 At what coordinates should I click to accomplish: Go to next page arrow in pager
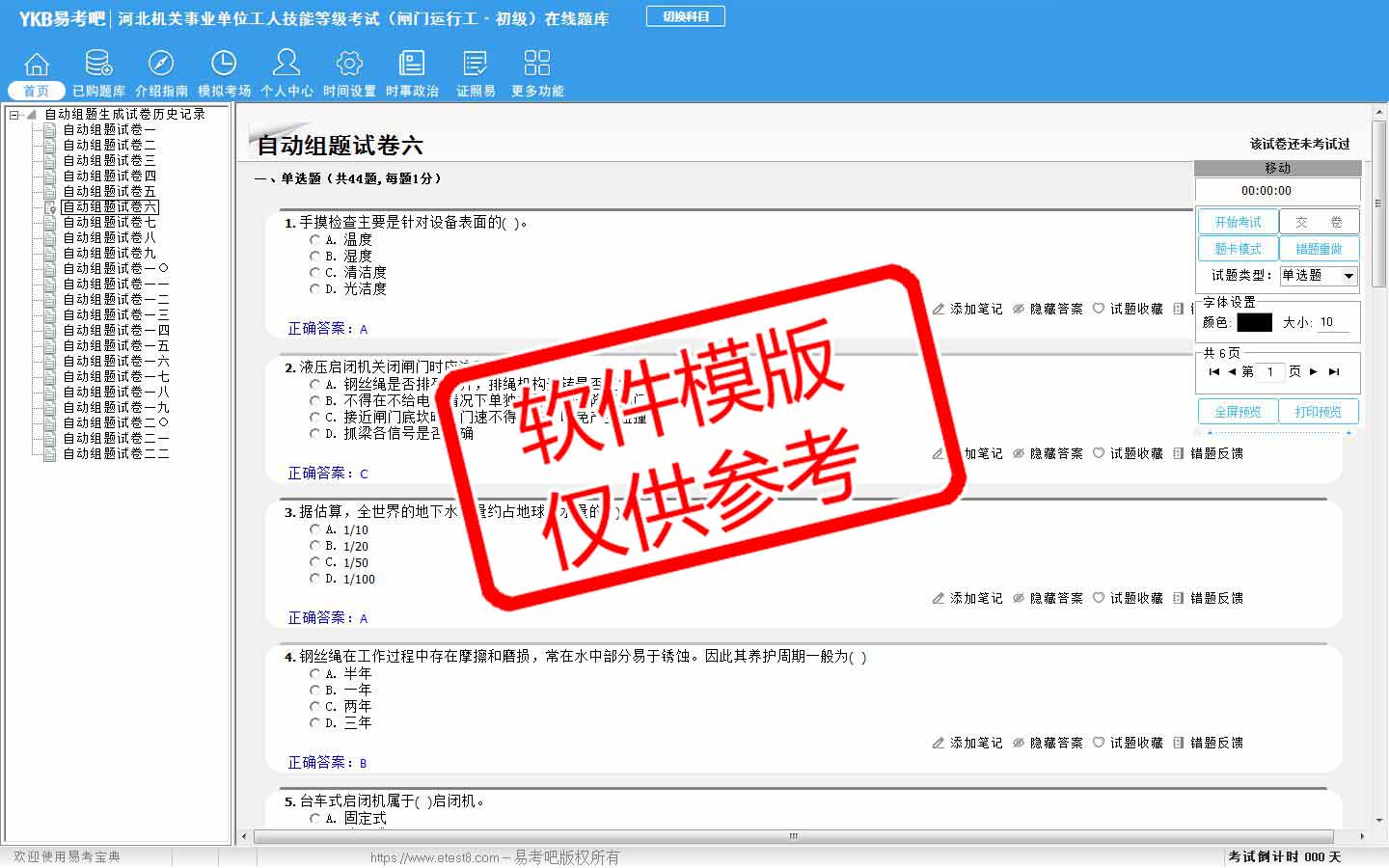(x=1314, y=371)
